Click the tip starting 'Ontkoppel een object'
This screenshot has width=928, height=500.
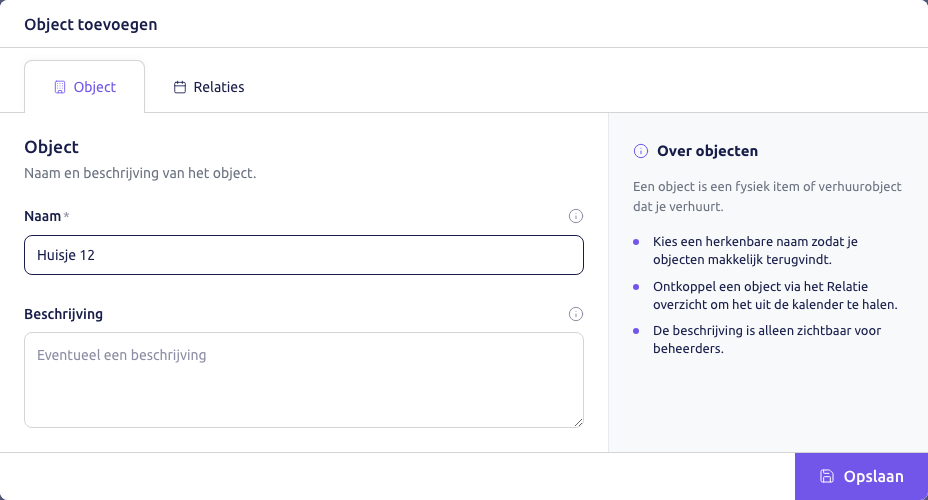click(x=775, y=295)
